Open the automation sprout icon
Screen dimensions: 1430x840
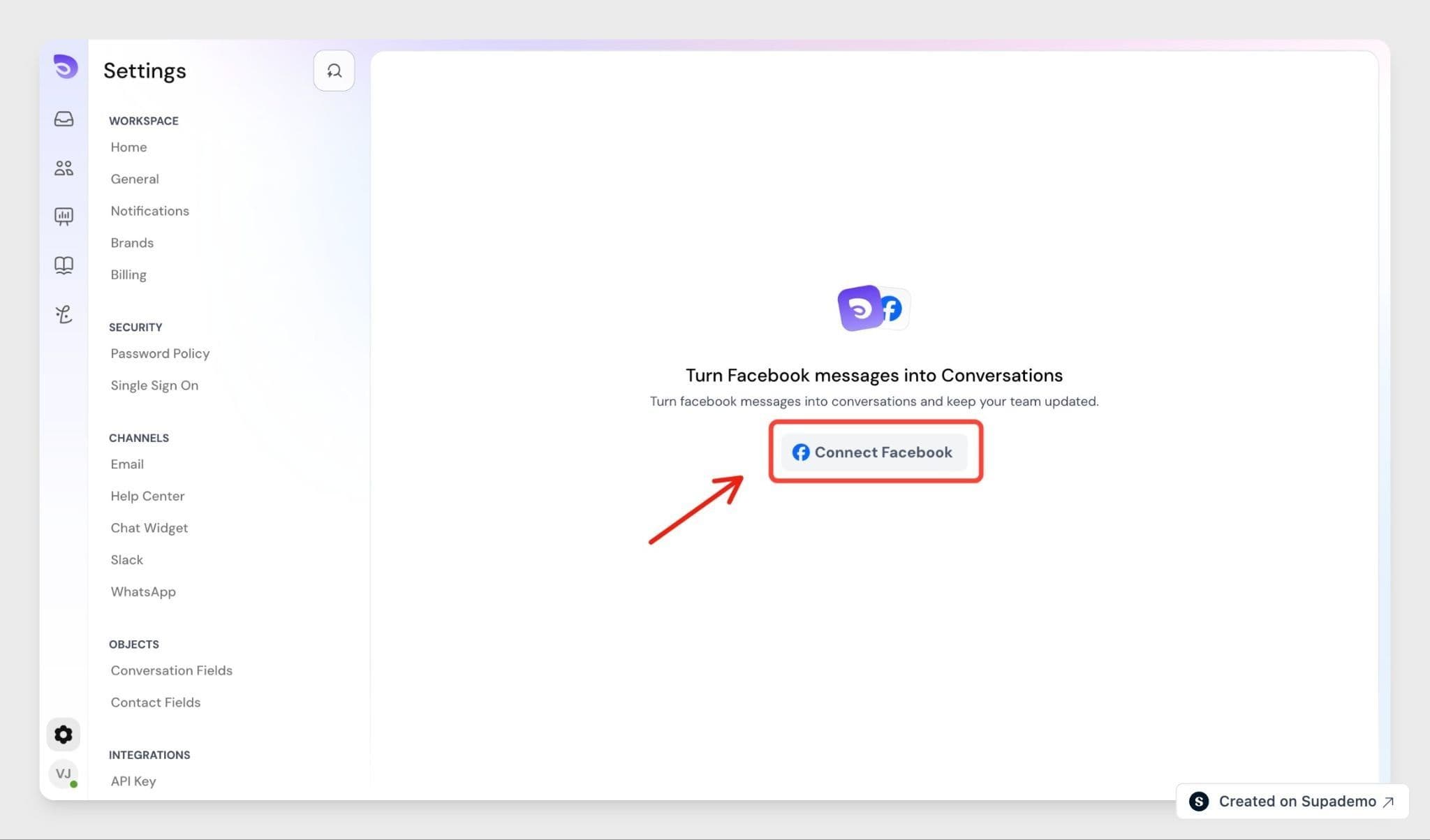(x=64, y=314)
